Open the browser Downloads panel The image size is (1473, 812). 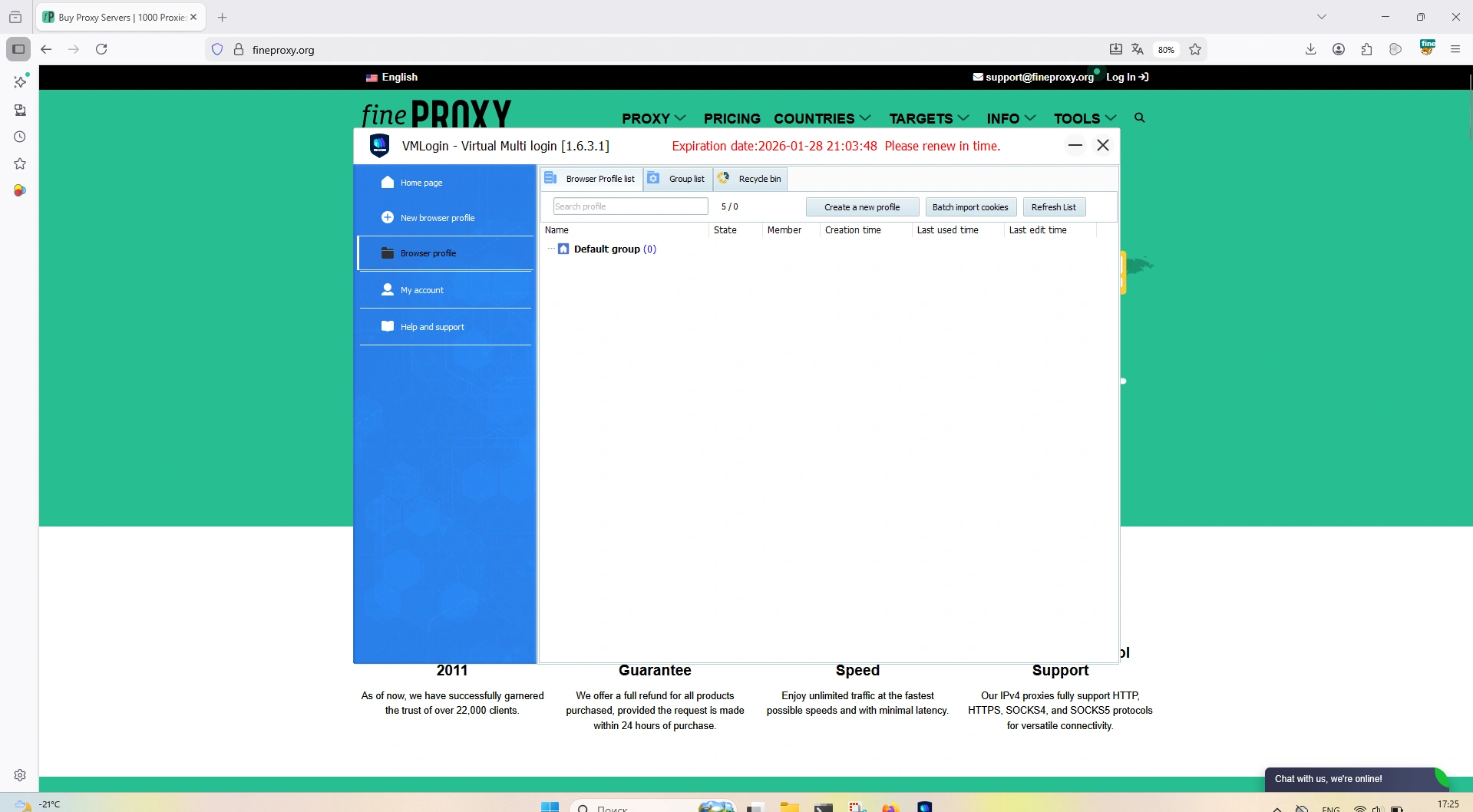[1311, 49]
